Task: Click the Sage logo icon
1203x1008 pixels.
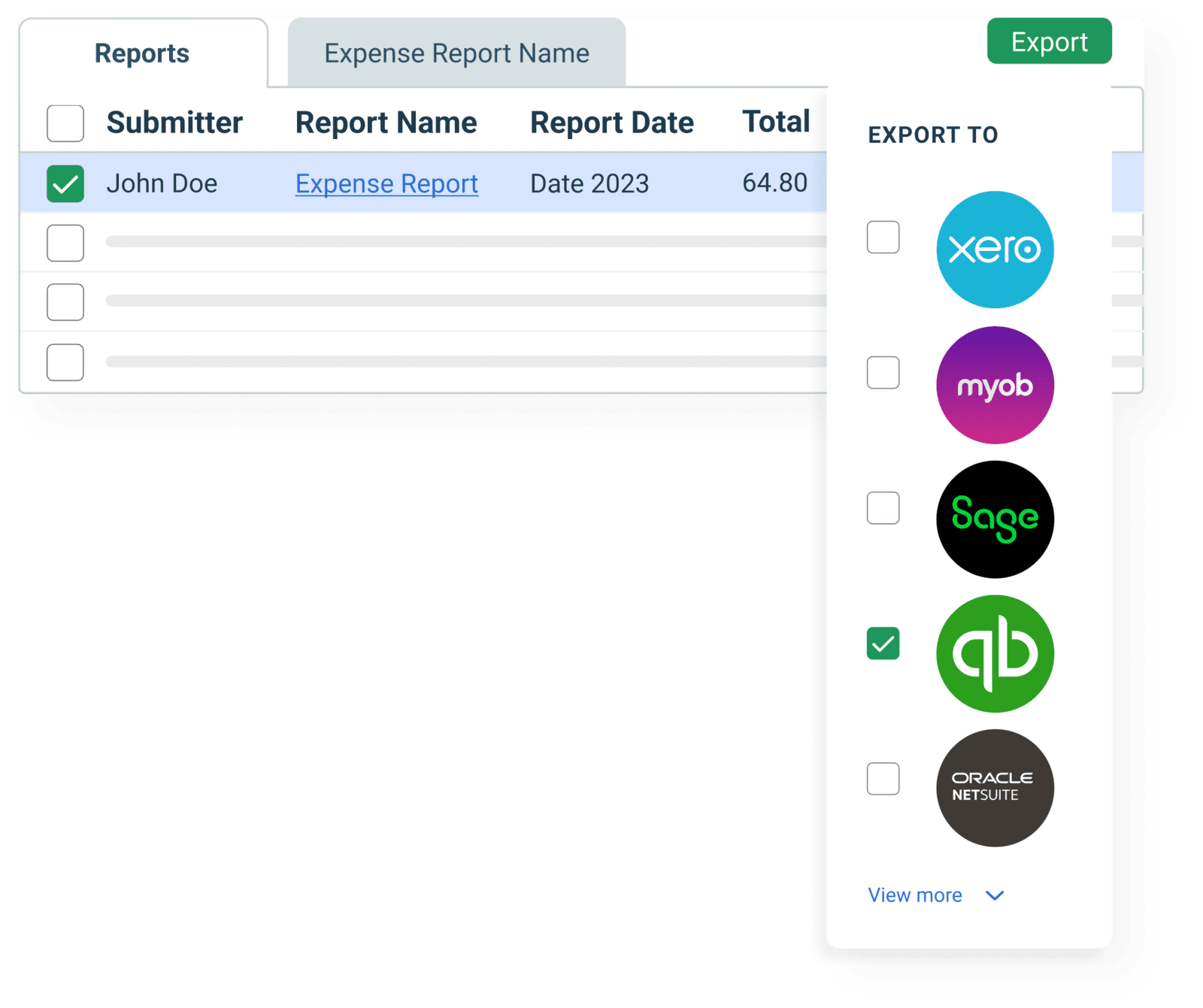Action: (995, 519)
